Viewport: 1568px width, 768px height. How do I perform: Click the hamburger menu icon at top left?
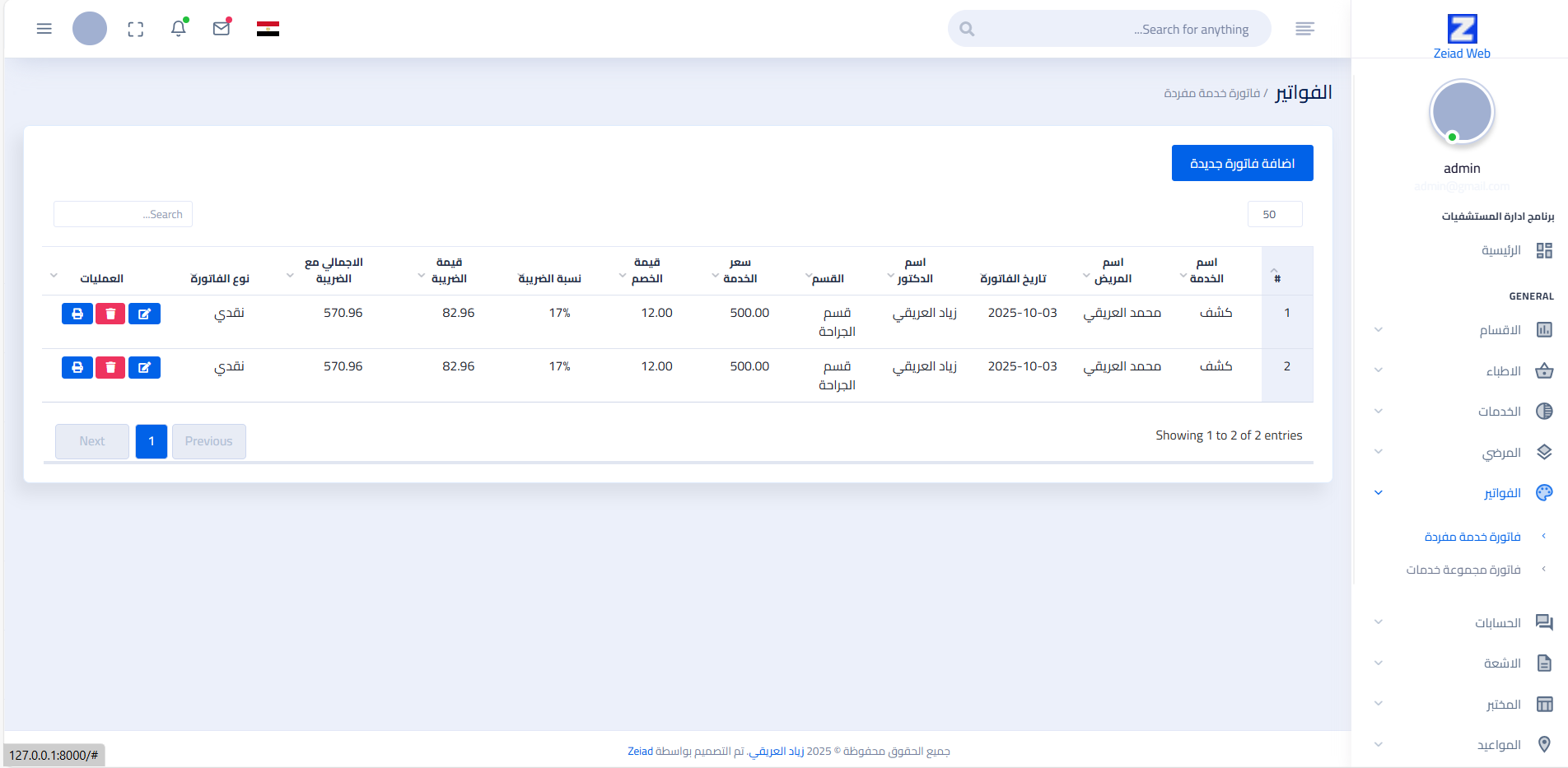[44, 29]
